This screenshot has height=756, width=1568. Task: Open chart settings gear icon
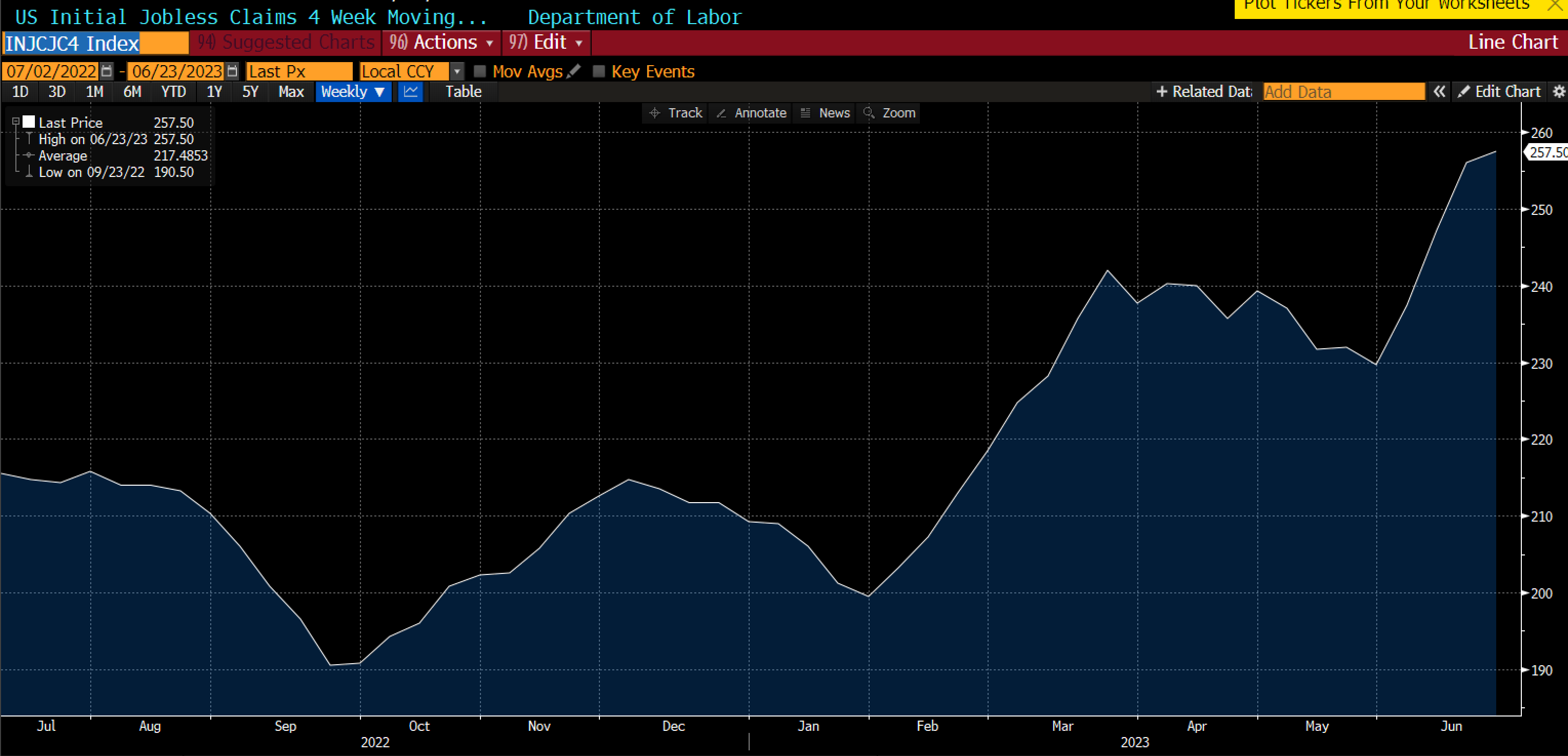tap(1559, 92)
